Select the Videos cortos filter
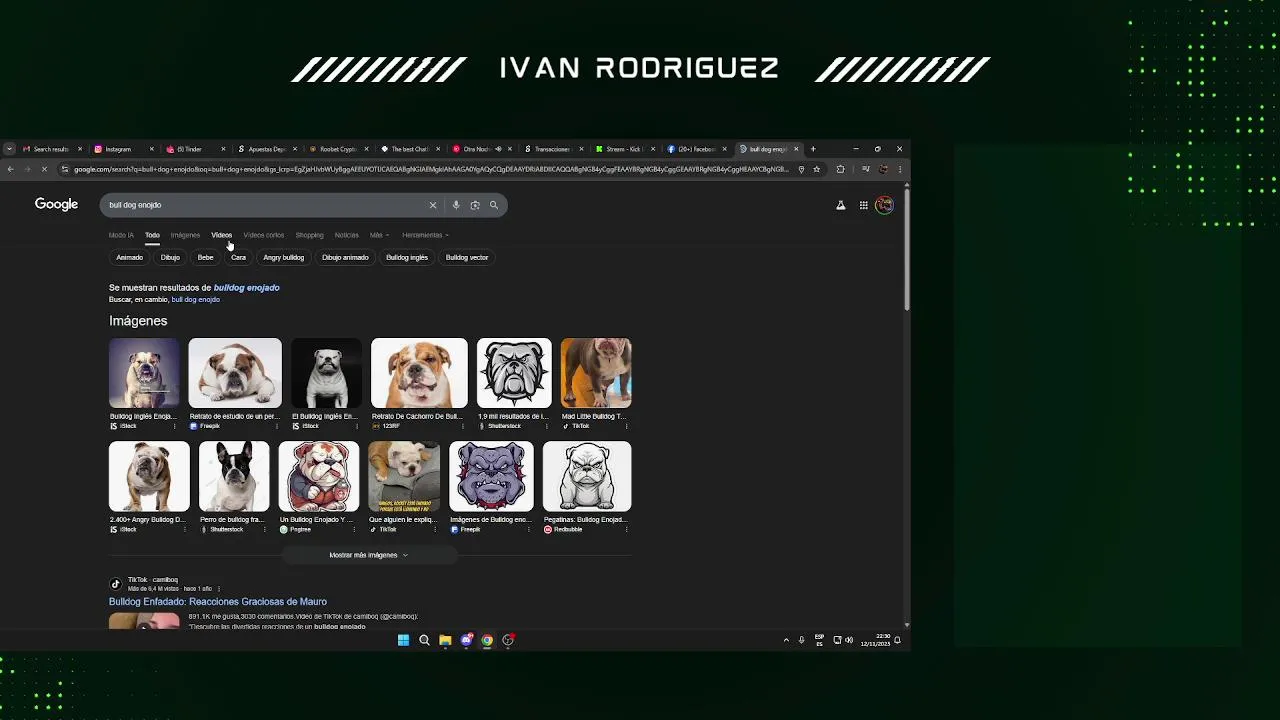The width and height of the screenshot is (1280, 720). point(264,235)
